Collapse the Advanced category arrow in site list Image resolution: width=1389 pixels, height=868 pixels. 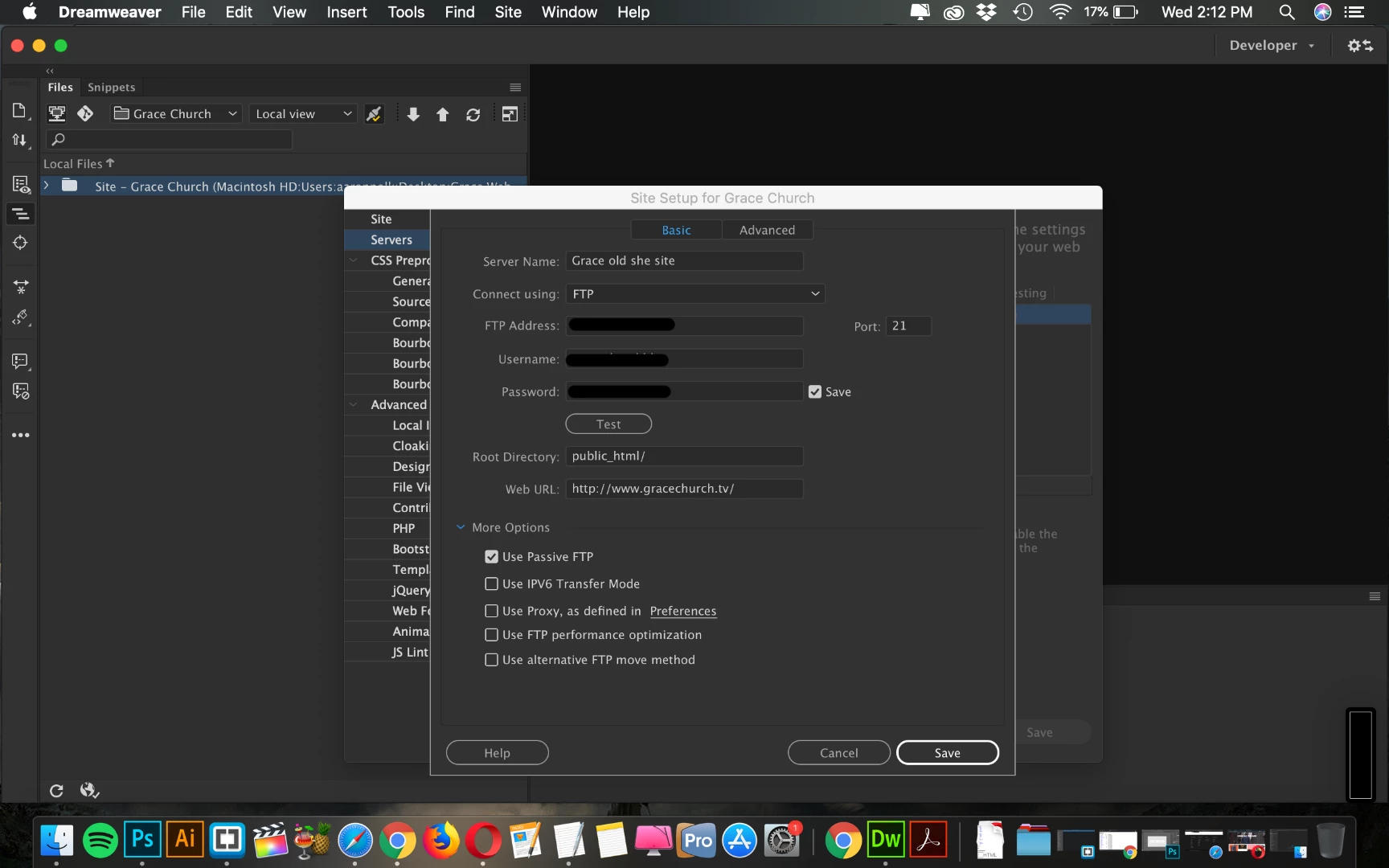pos(354,404)
